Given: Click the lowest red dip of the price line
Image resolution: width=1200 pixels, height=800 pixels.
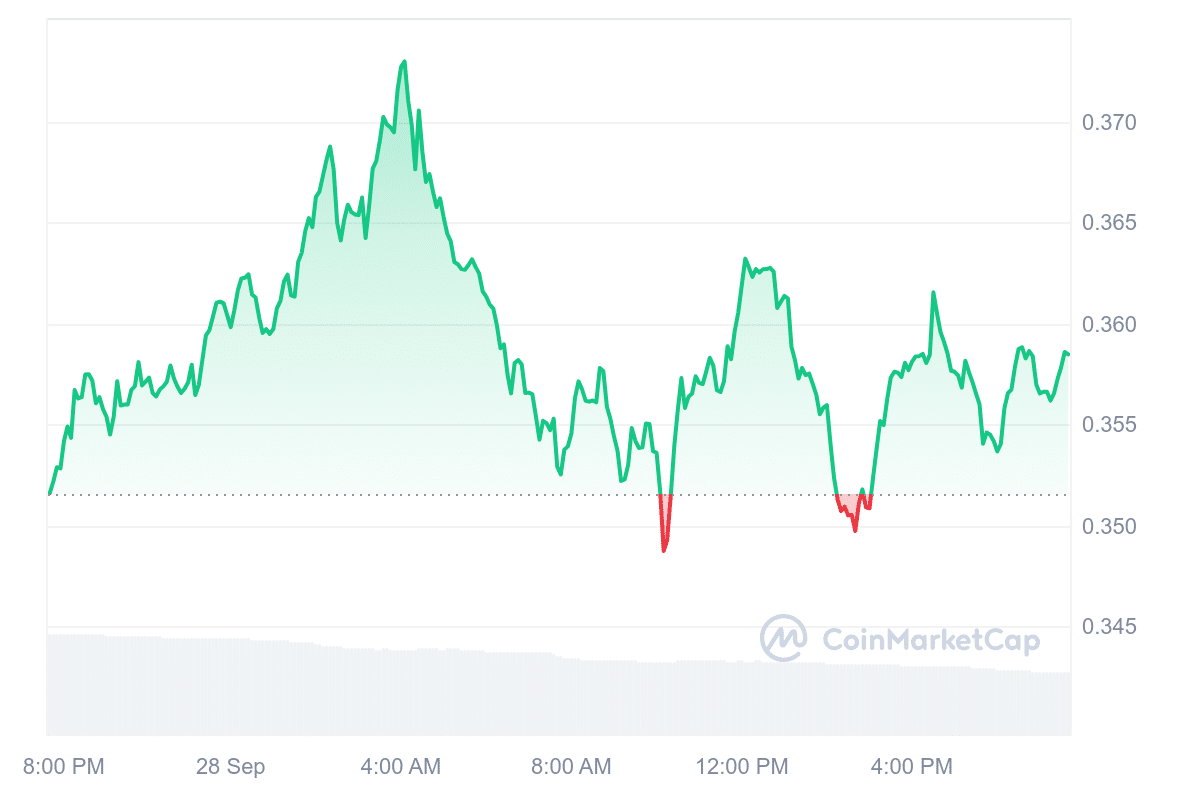Looking at the screenshot, I should tap(664, 550).
